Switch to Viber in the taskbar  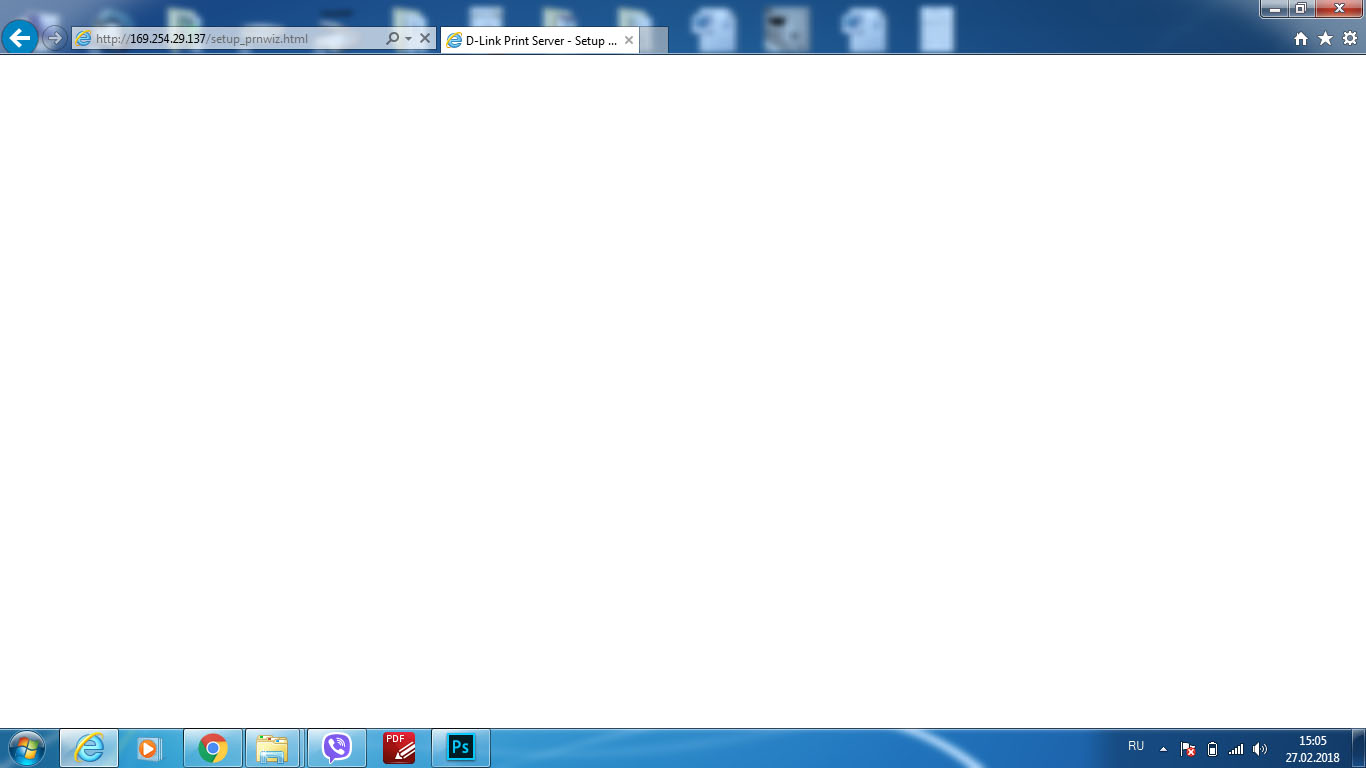[337, 748]
